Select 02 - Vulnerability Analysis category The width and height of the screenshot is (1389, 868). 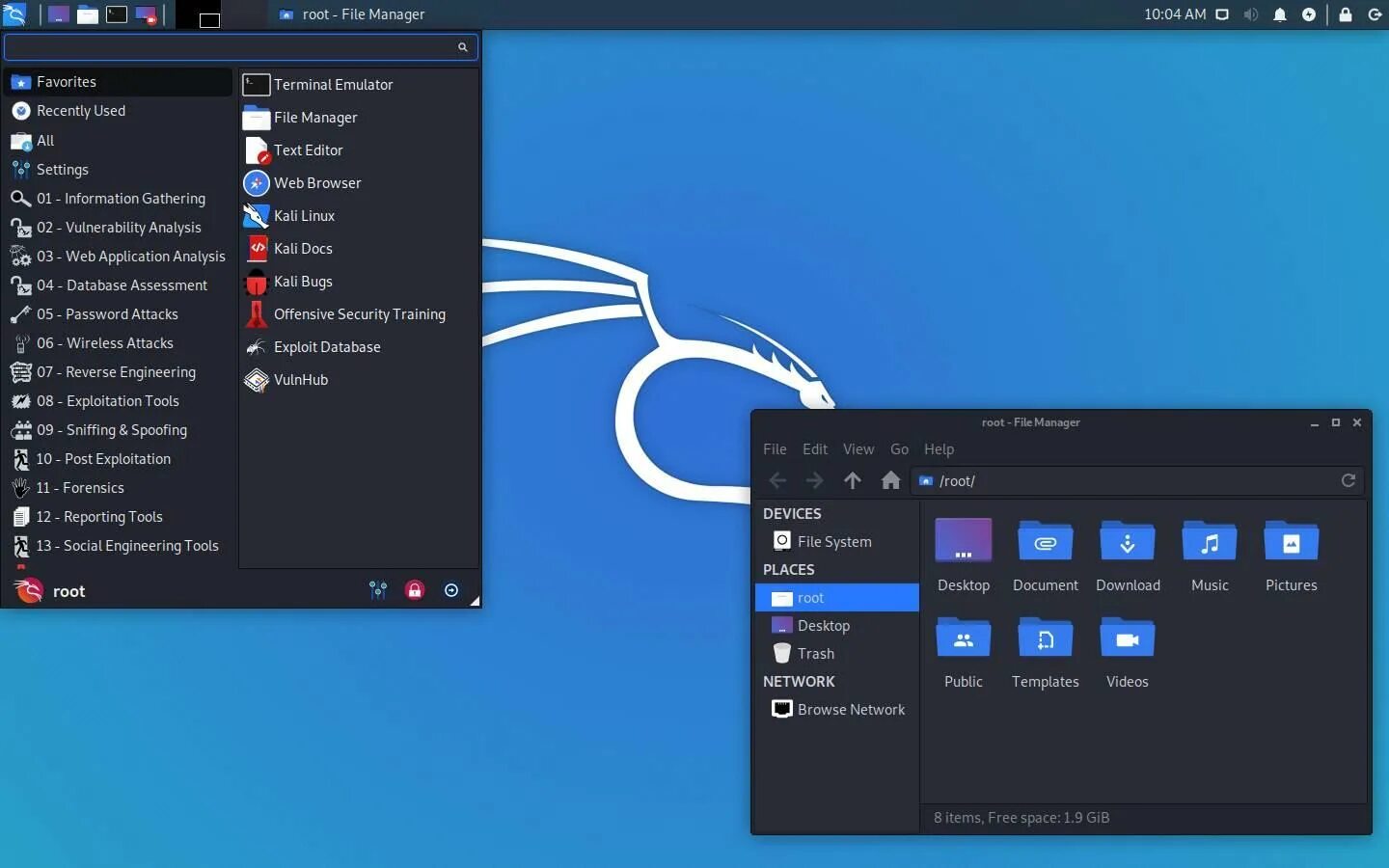click(119, 228)
